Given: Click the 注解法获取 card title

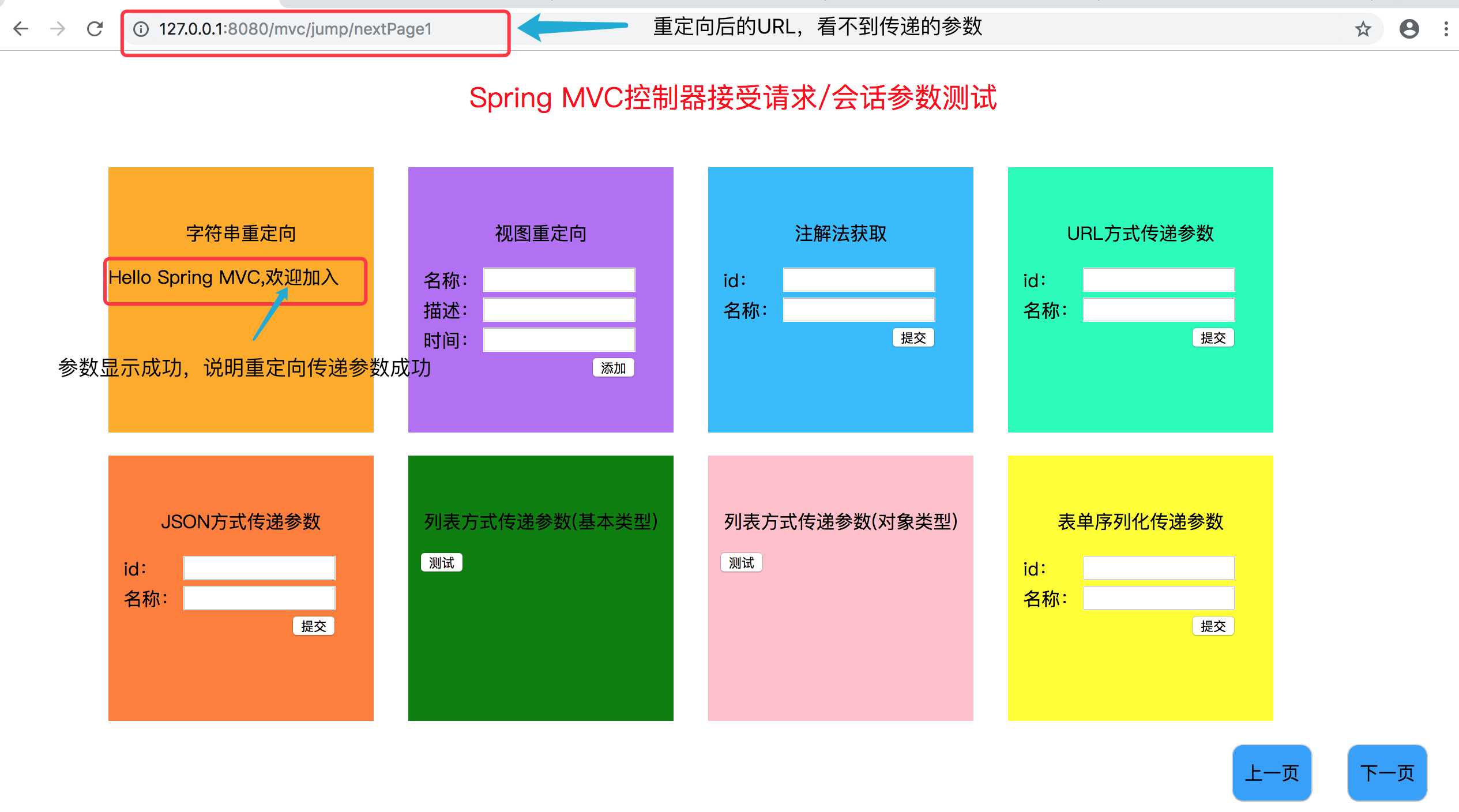Looking at the screenshot, I should tap(841, 234).
